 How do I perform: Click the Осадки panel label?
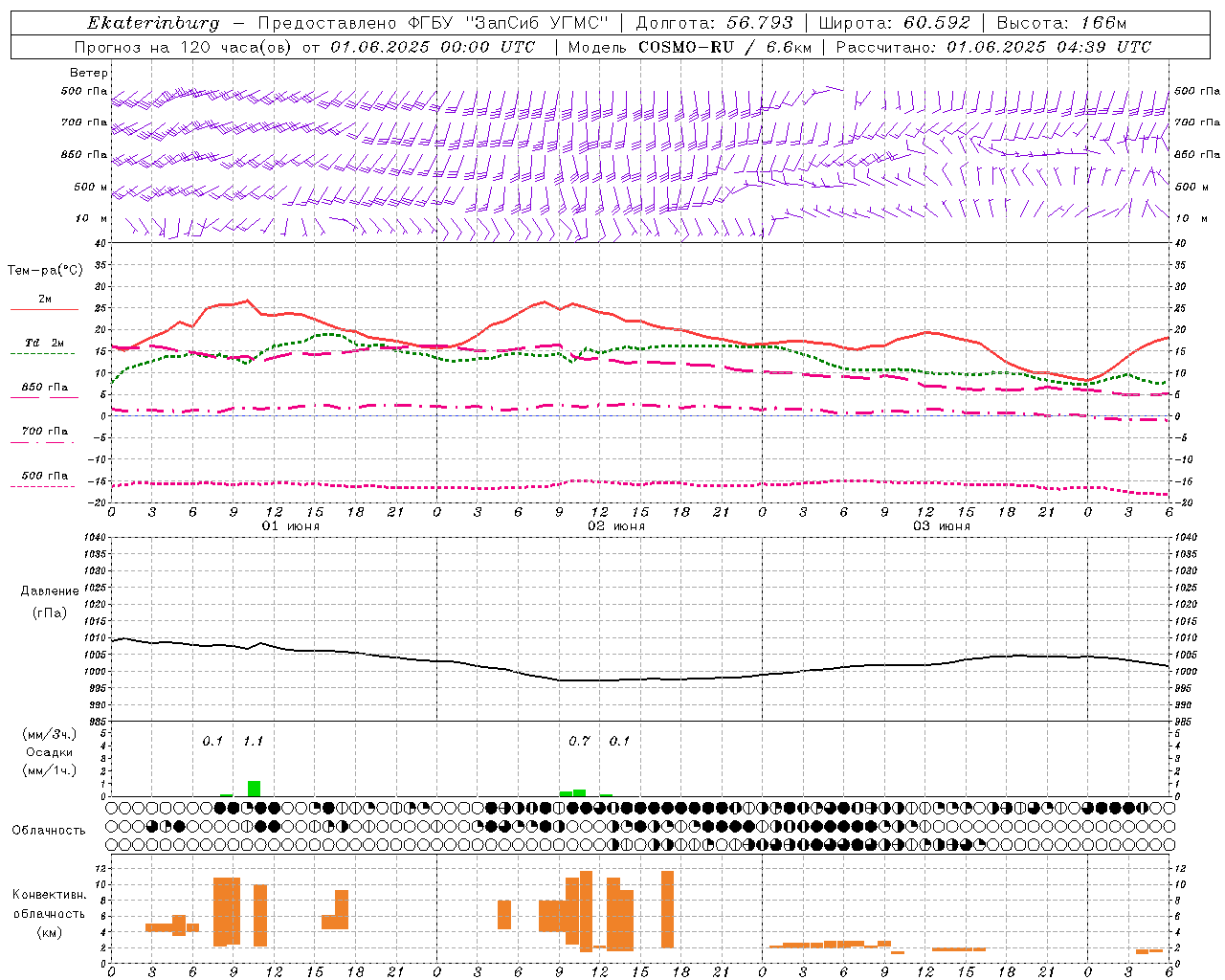click(x=50, y=752)
